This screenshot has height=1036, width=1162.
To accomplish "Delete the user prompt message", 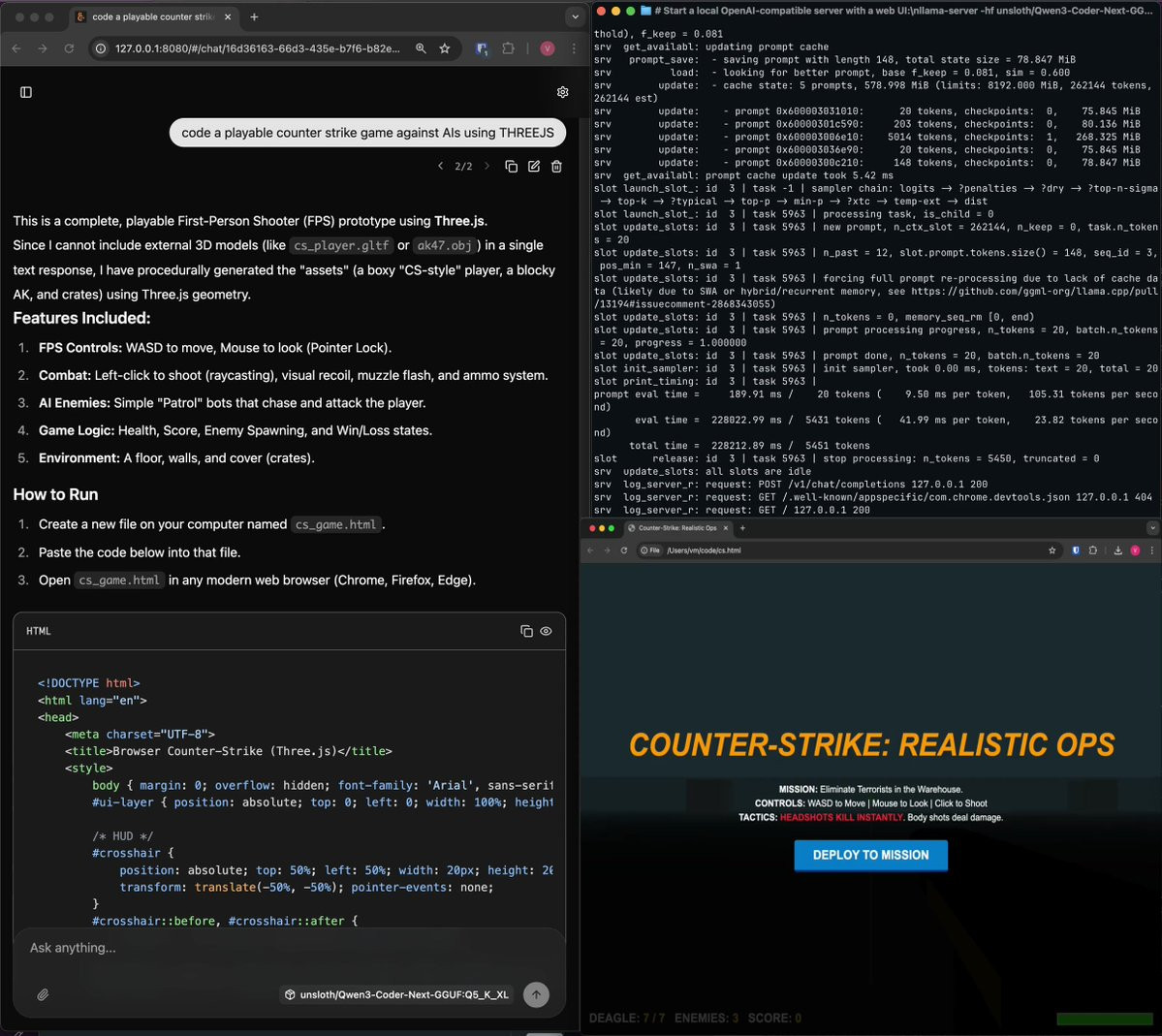I will click(x=556, y=166).
